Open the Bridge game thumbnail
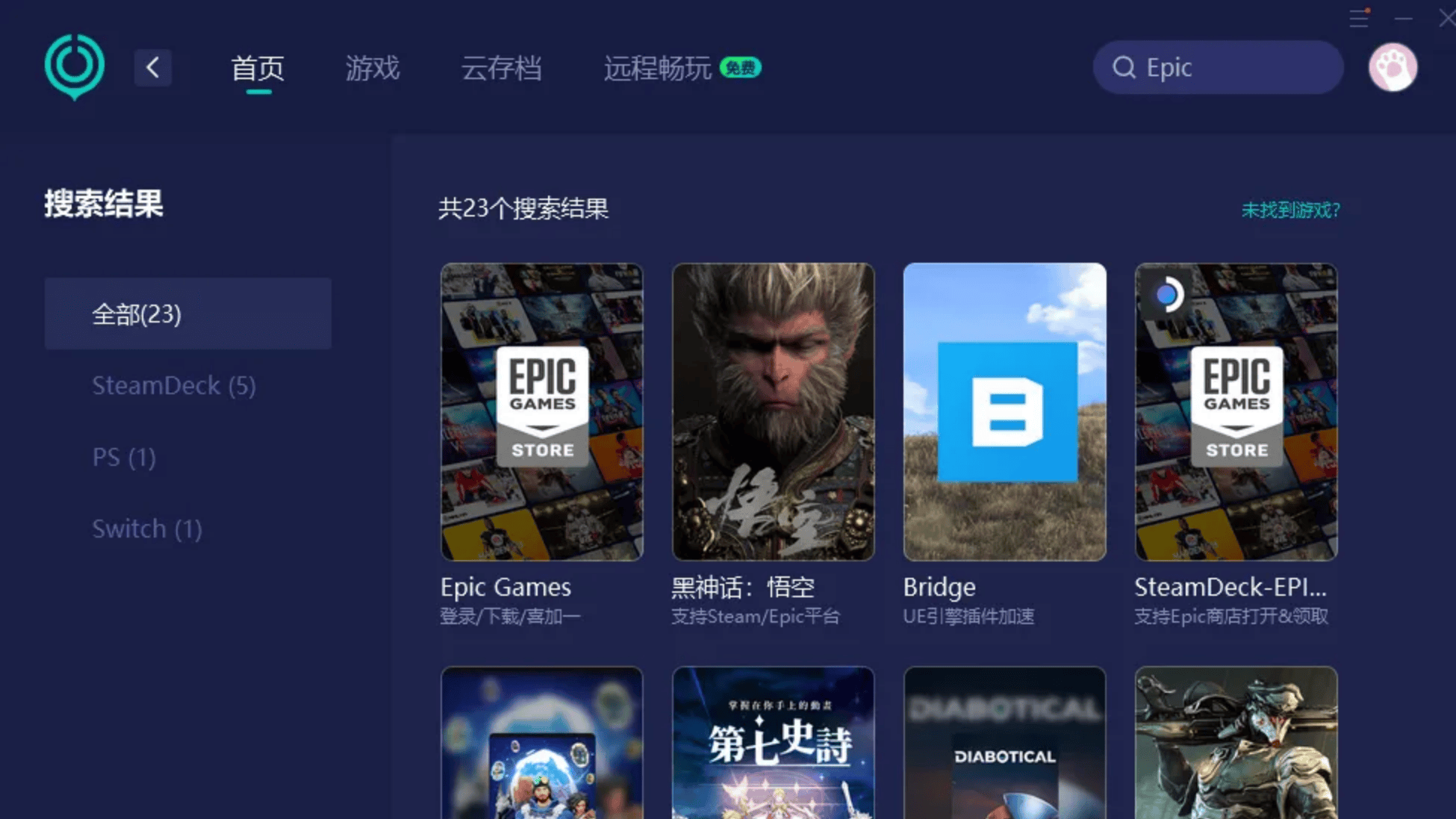The image size is (1456, 819). pos(1004,411)
